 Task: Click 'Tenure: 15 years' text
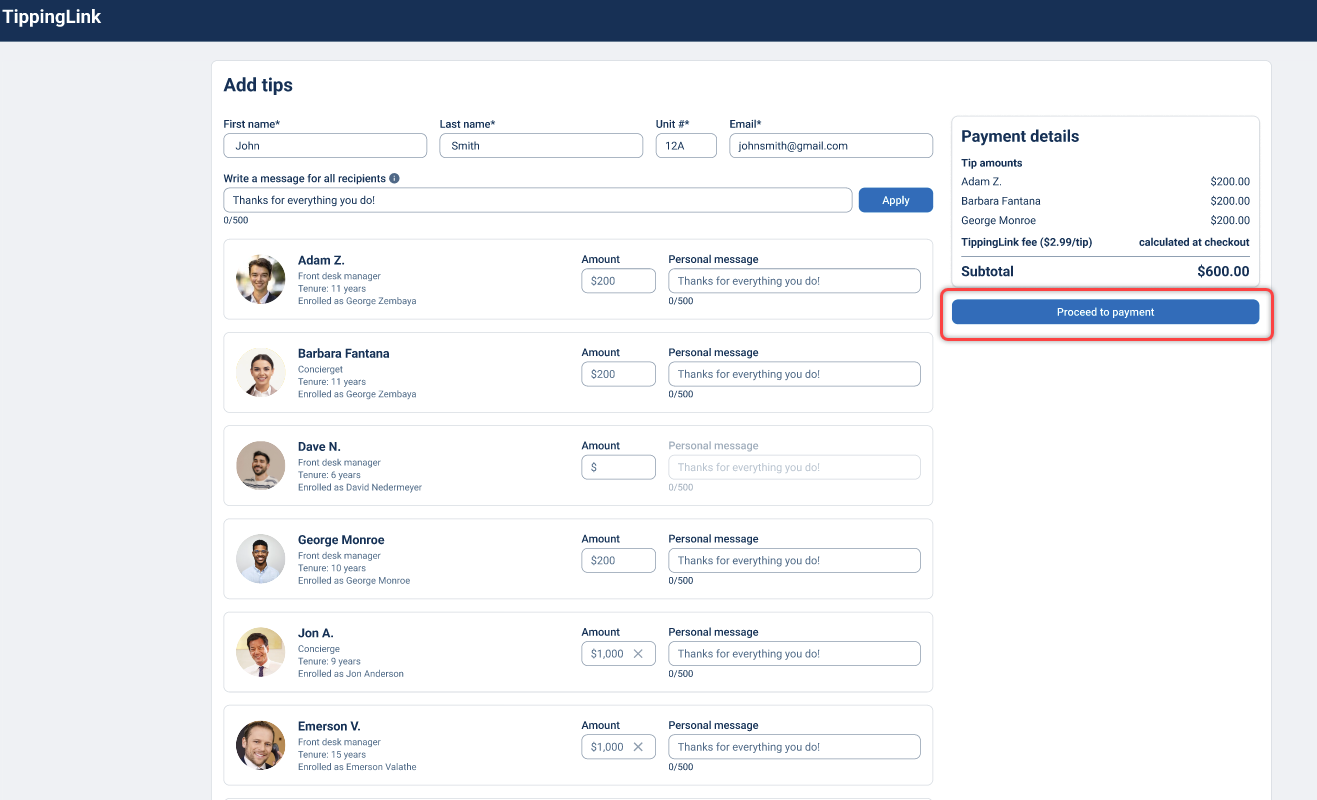[x=332, y=755]
